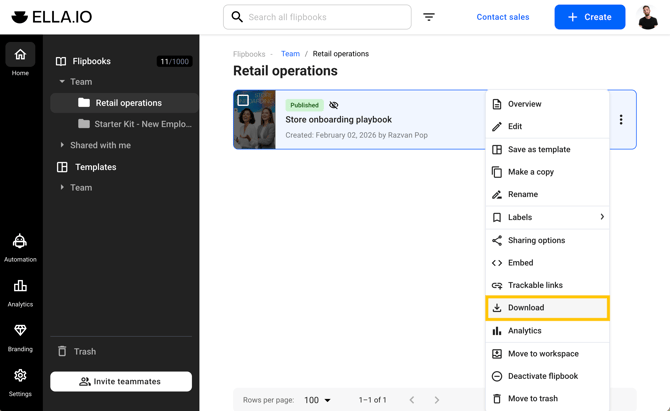Open the Branding diamond icon
Screen dimensions: 670x411
[20, 336]
